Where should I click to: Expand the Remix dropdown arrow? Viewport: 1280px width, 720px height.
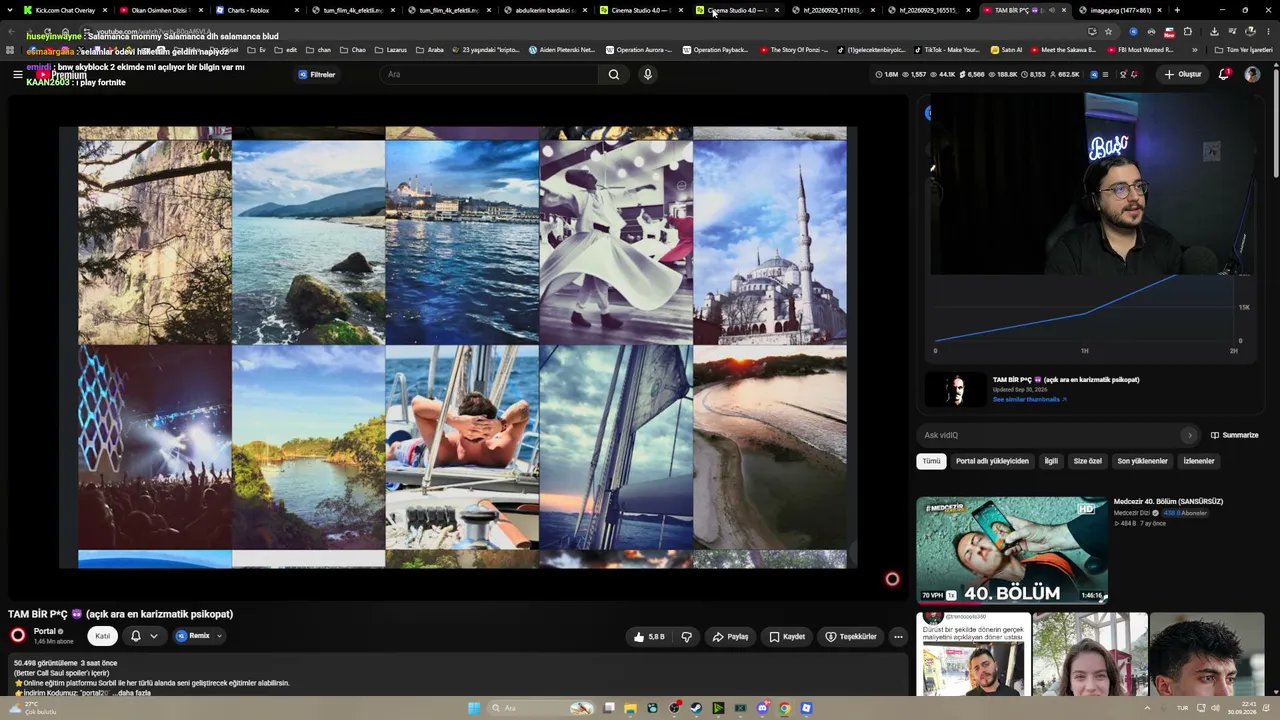coord(219,636)
